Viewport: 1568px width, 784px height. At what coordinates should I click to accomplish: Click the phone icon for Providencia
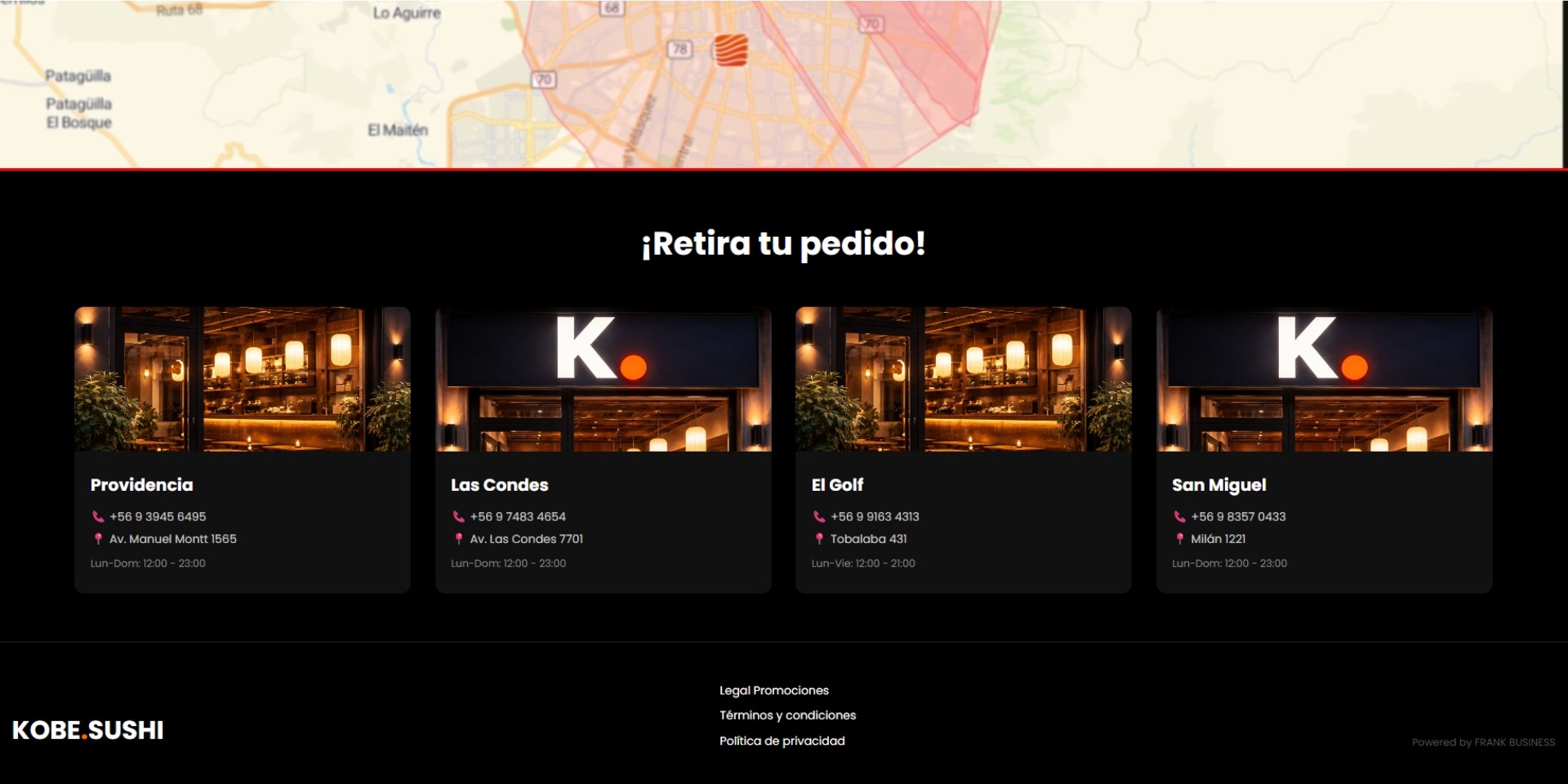coord(98,517)
